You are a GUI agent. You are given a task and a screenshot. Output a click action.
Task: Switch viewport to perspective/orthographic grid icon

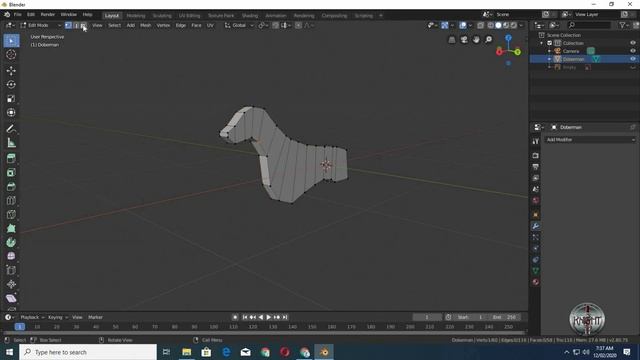pyautogui.click(x=451, y=40)
